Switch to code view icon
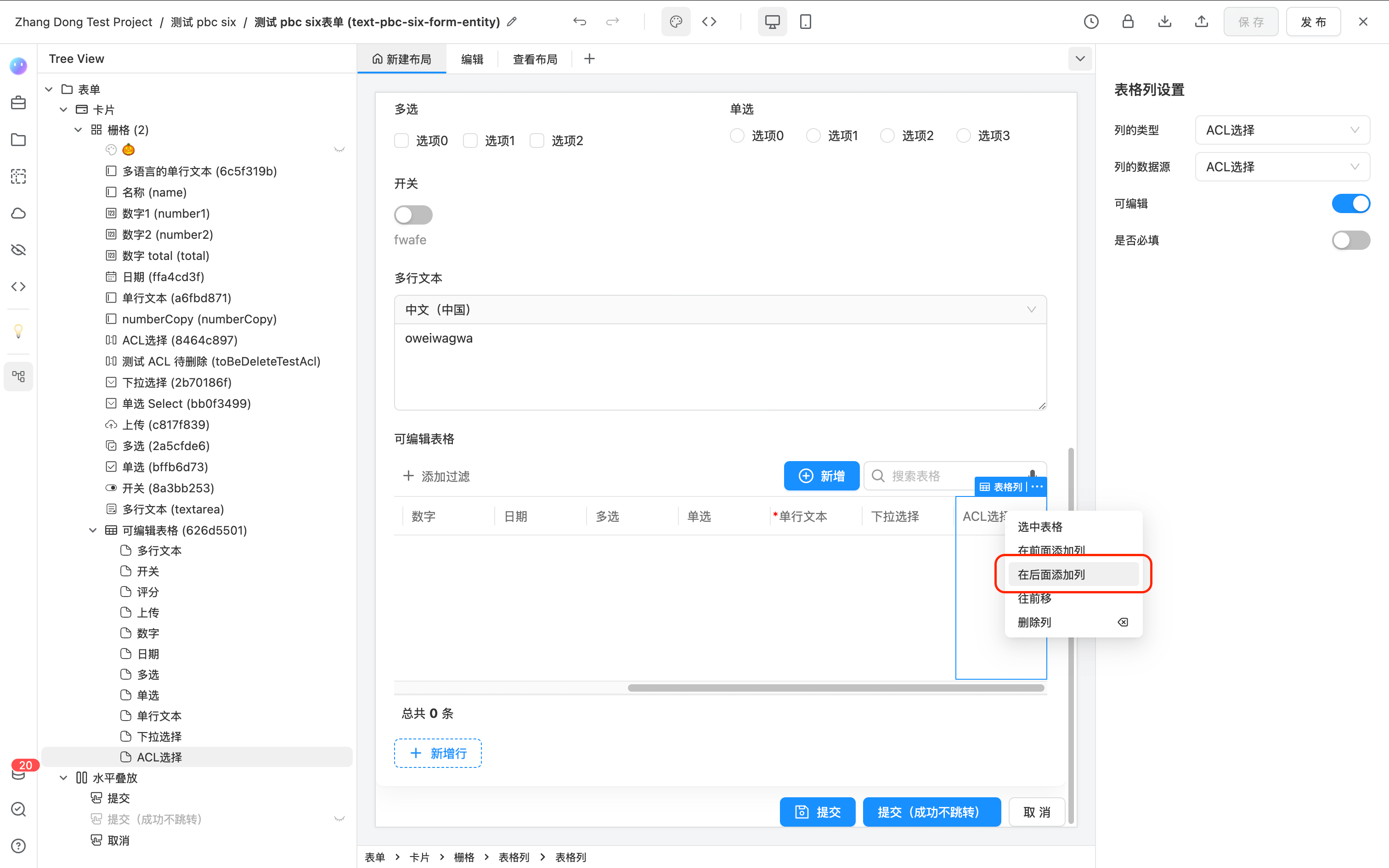 pyautogui.click(x=709, y=22)
